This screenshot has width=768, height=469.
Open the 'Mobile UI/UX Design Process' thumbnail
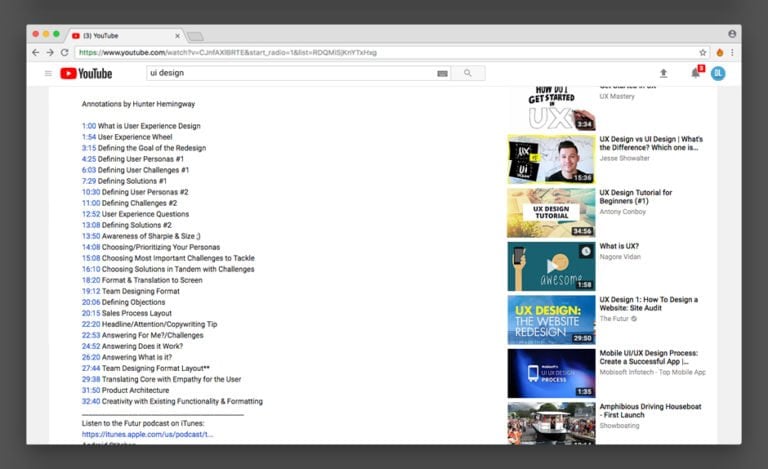coord(552,373)
